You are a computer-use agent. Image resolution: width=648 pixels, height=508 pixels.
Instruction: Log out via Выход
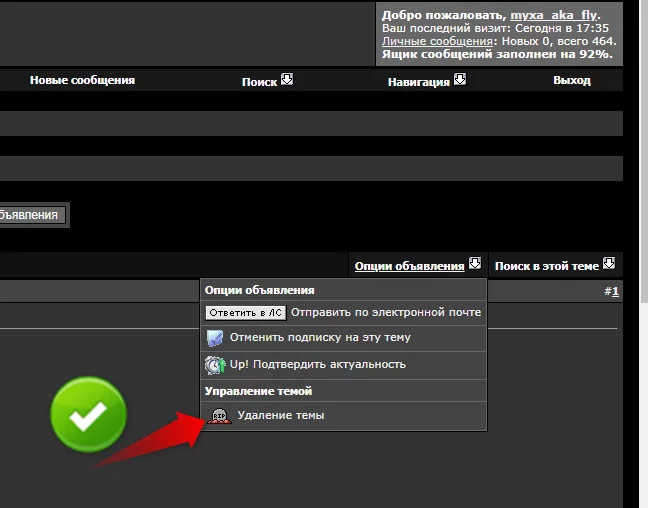(572, 80)
